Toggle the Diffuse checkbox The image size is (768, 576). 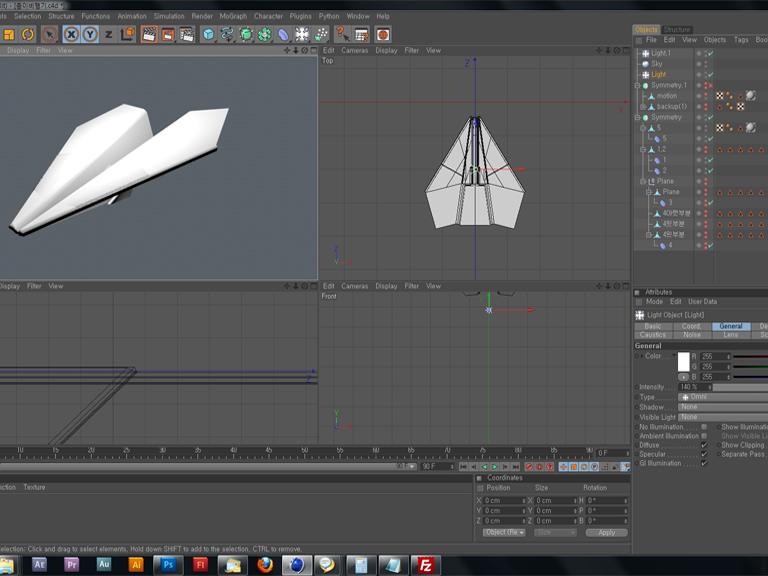point(704,445)
